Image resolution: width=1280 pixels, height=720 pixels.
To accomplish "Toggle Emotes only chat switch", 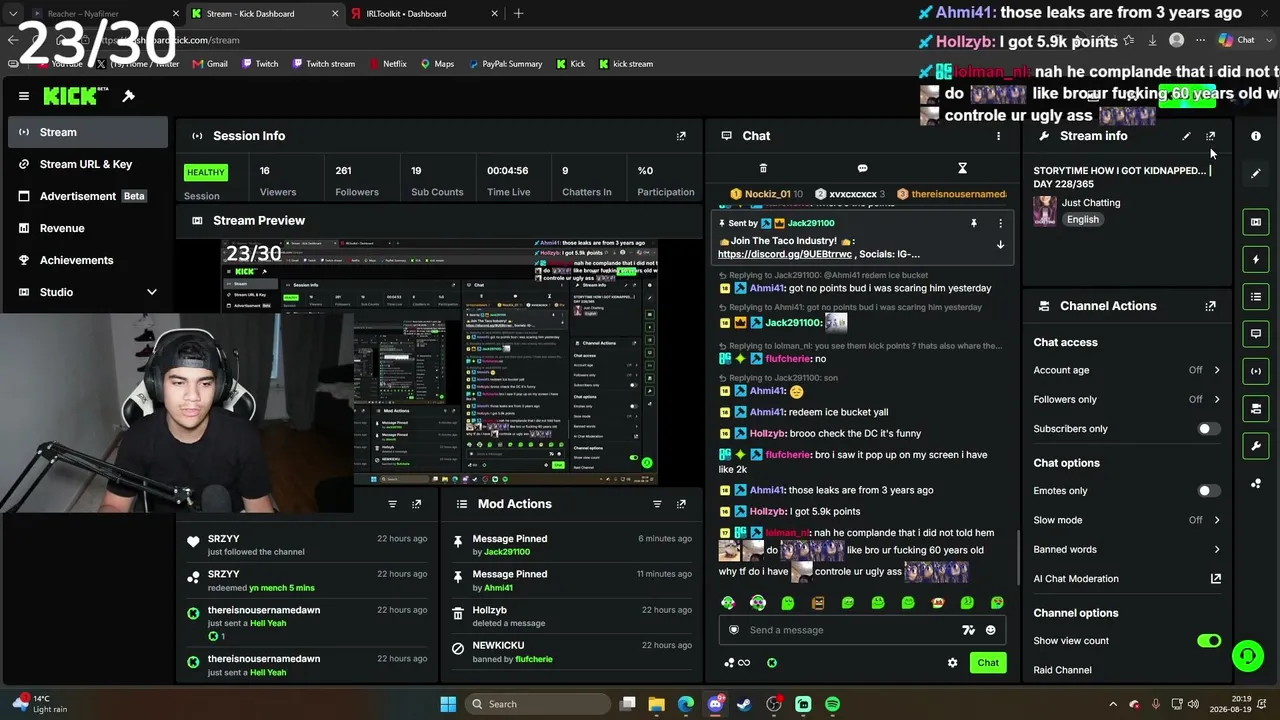I will click(1209, 491).
